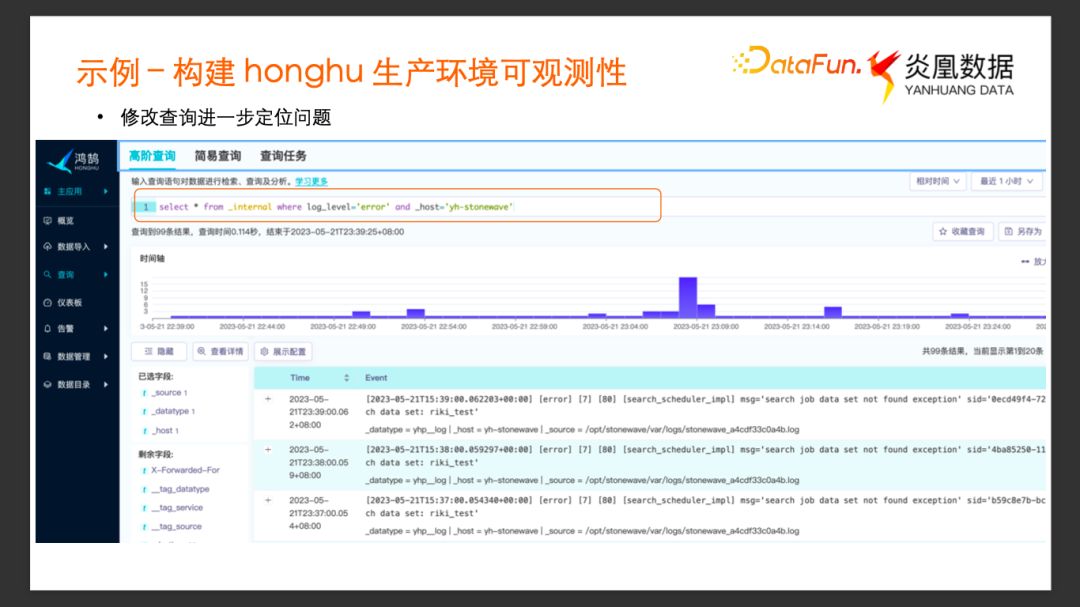Open 仪表板 in the sidebar menu
This screenshot has width=1080, height=607.
click(70, 302)
